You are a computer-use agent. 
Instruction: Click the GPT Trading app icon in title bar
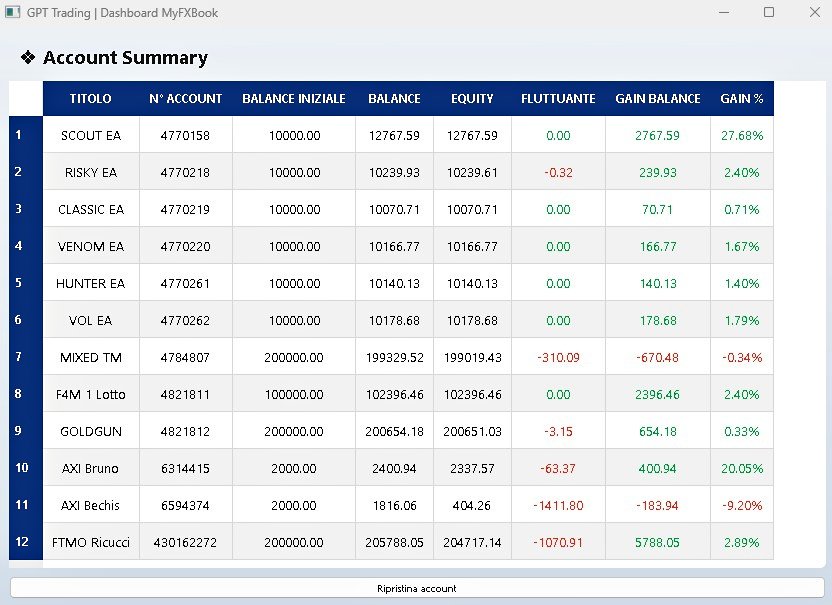(12, 13)
